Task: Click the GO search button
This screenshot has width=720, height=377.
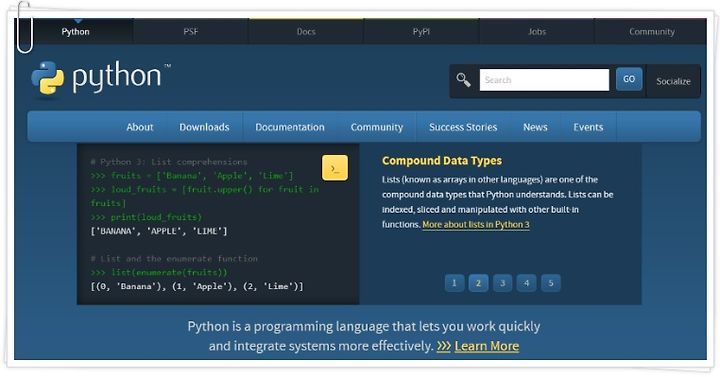Action: 629,79
